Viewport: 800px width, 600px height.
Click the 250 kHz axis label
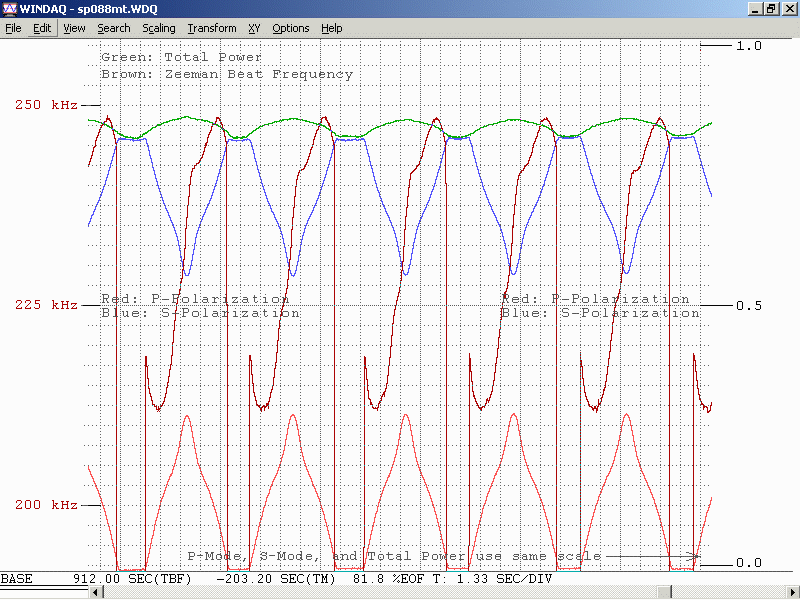[x=46, y=105]
